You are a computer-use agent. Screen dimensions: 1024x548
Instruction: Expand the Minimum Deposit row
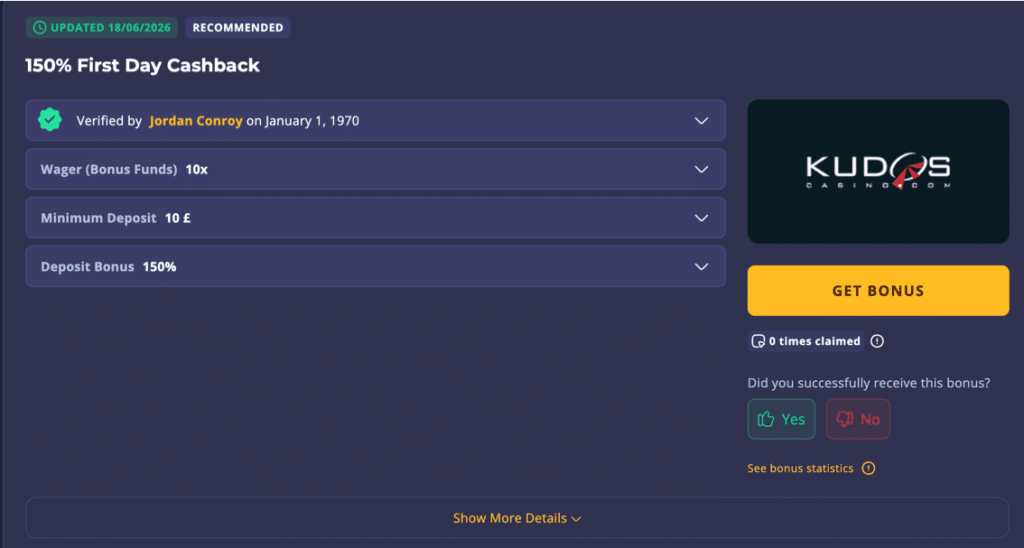[x=376, y=218]
